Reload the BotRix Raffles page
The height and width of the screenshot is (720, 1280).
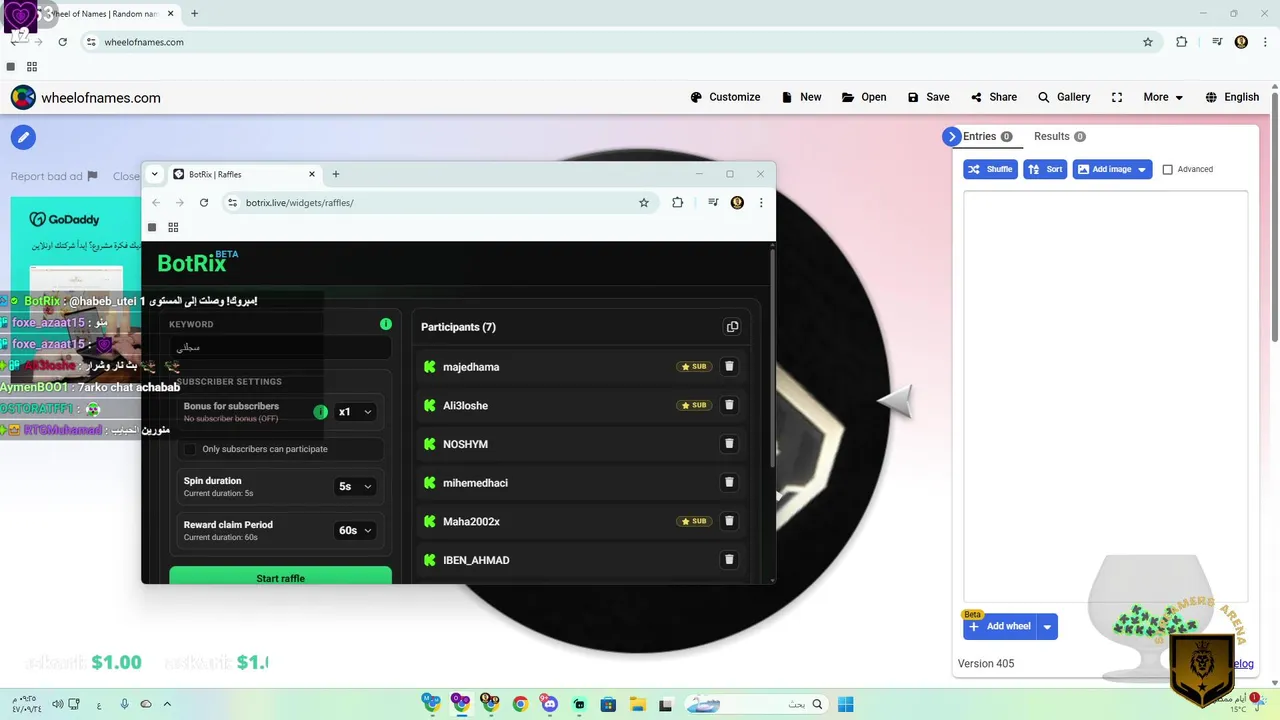tap(204, 202)
